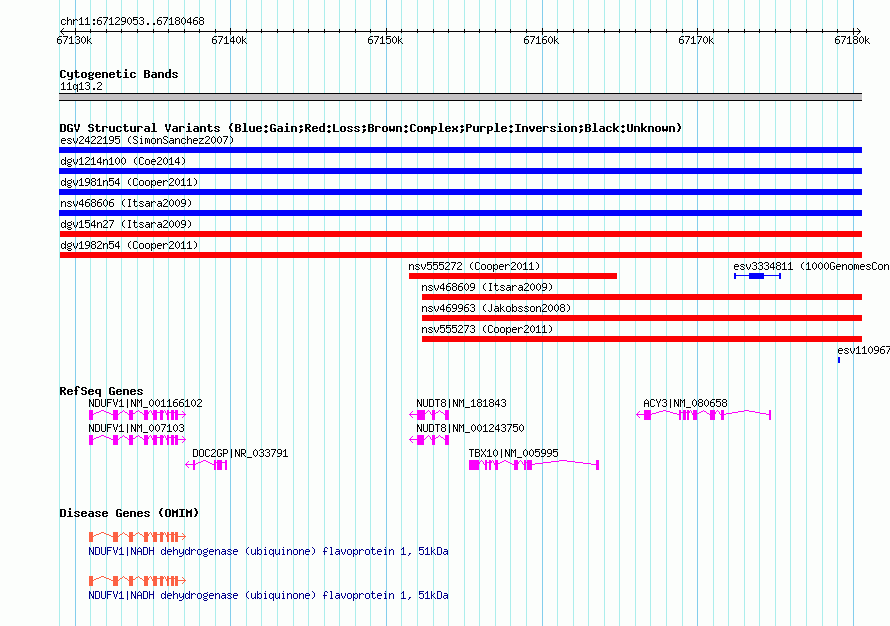
Task: Click the TBX10|NM_005995 text label
Action: click(514, 453)
